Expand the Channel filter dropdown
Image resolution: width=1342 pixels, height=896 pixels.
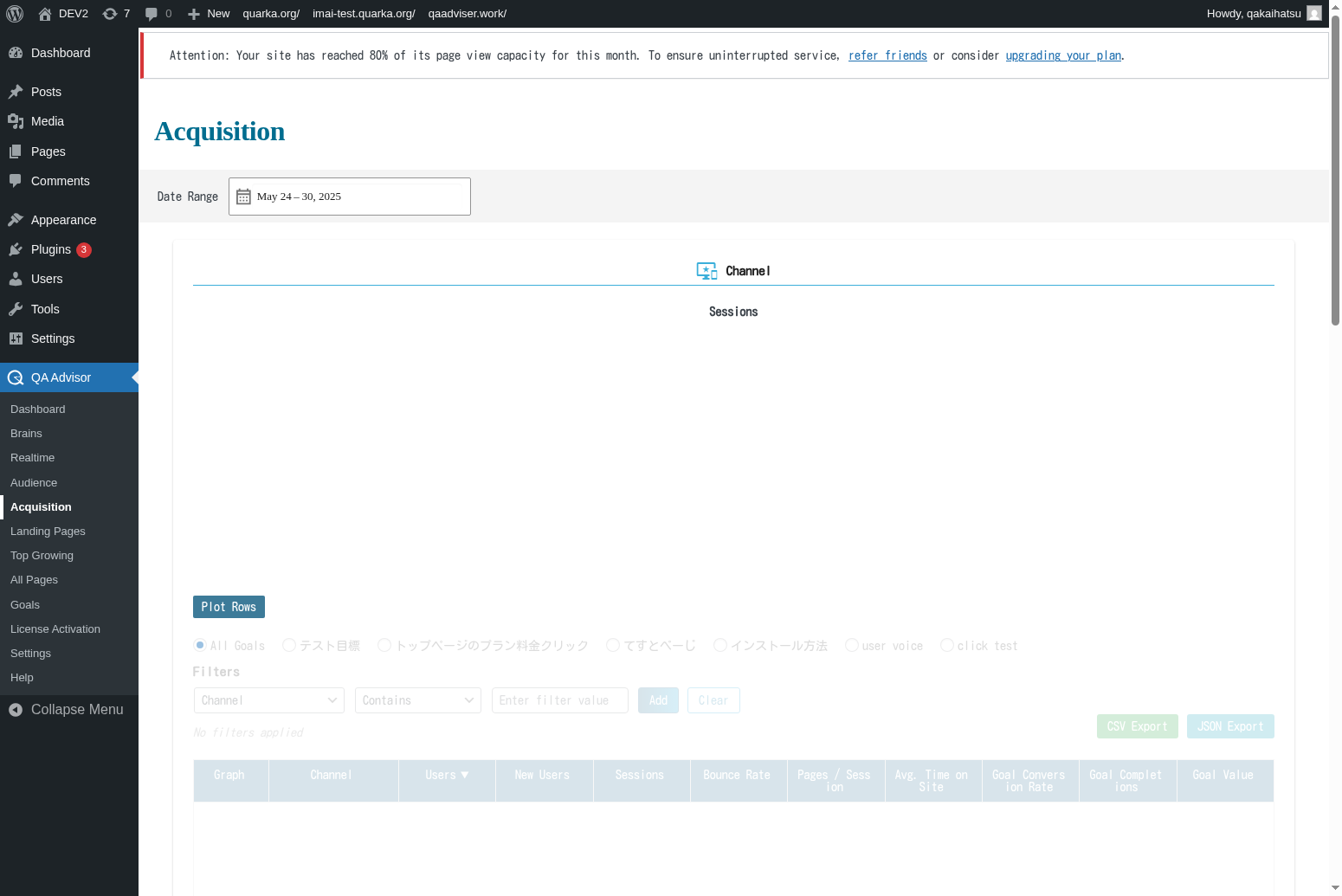(268, 700)
